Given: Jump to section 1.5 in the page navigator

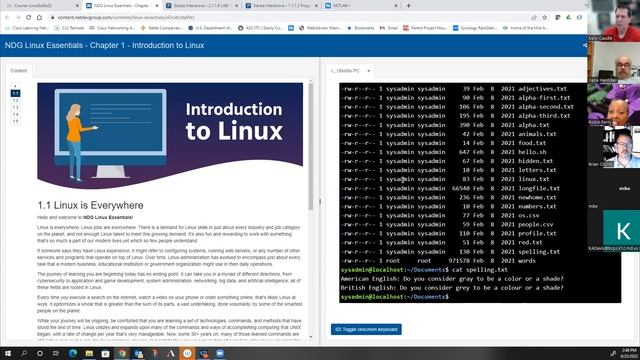Looking at the screenshot, I should tap(15, 121).
